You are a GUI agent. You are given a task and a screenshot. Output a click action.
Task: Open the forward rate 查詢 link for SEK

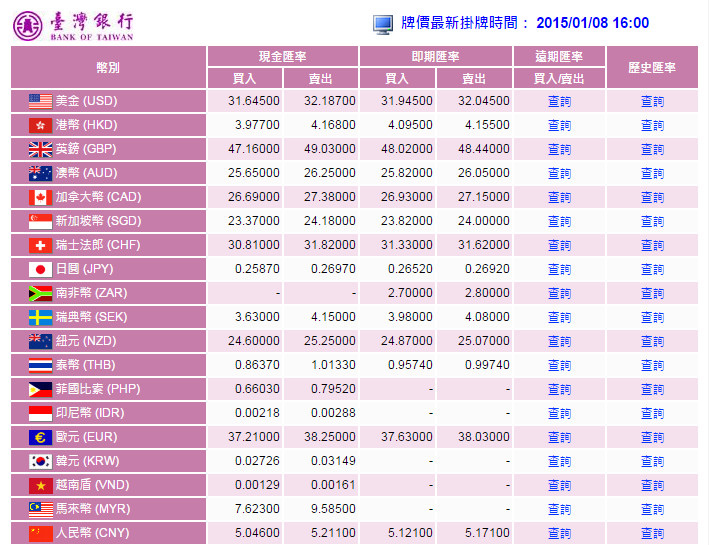pyautogui.click(x=559, y=317)
